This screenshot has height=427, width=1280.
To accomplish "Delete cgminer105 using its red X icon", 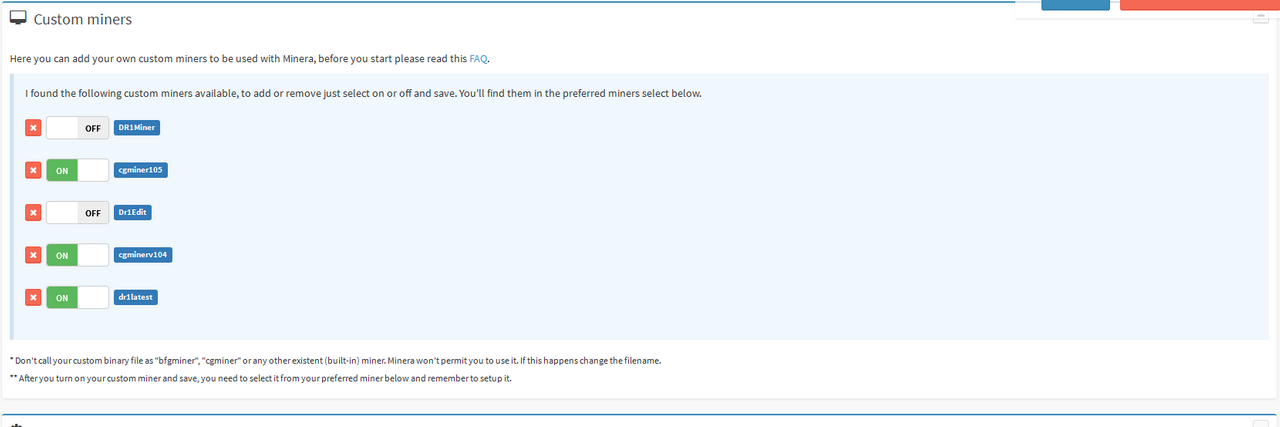I will [x=33, y=170].
